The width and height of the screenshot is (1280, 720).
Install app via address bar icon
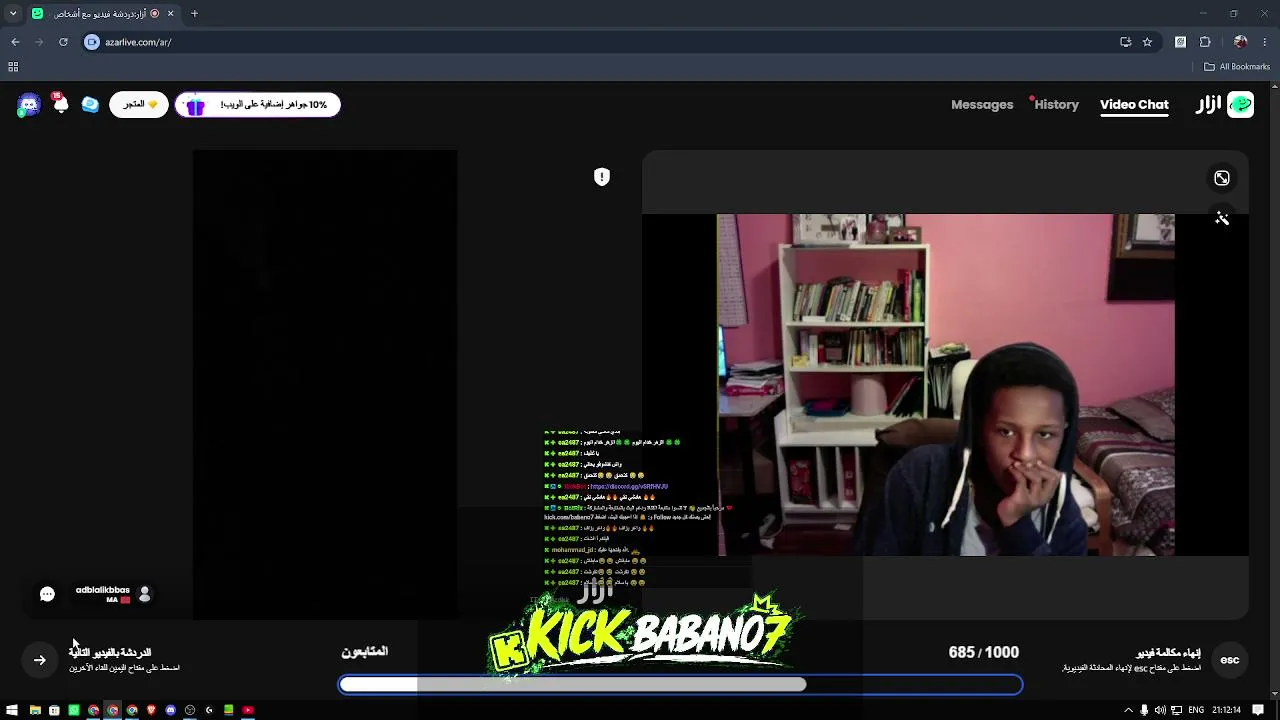click(1125, 42)
